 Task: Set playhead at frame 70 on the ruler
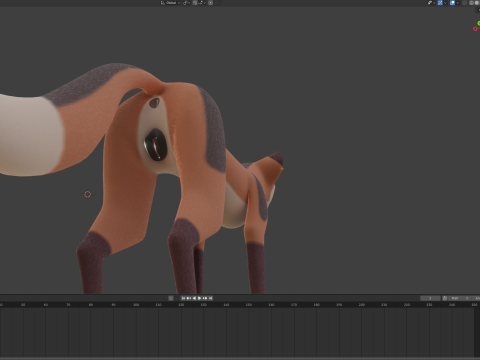tap(68, 305)
